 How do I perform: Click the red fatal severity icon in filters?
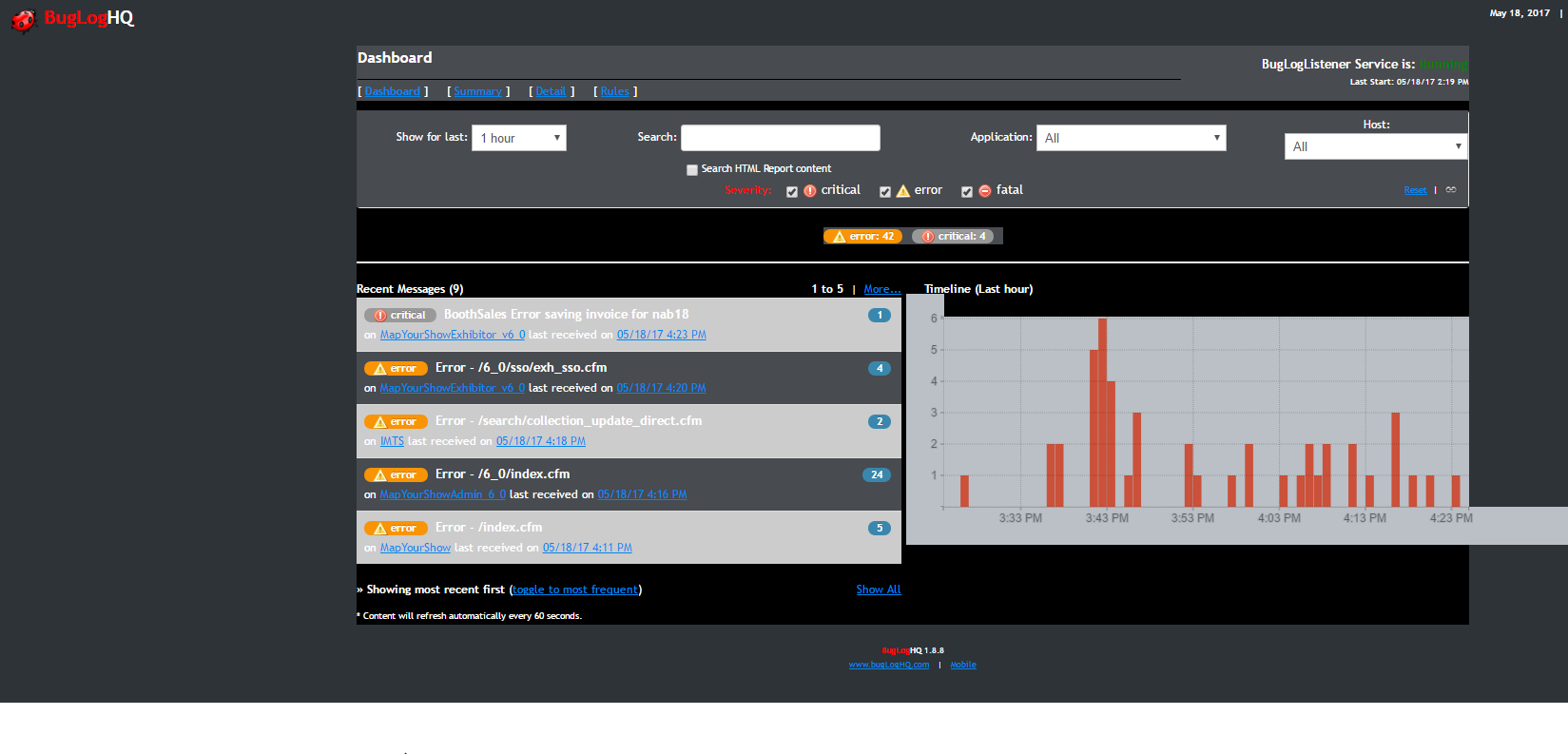point(985,190)
